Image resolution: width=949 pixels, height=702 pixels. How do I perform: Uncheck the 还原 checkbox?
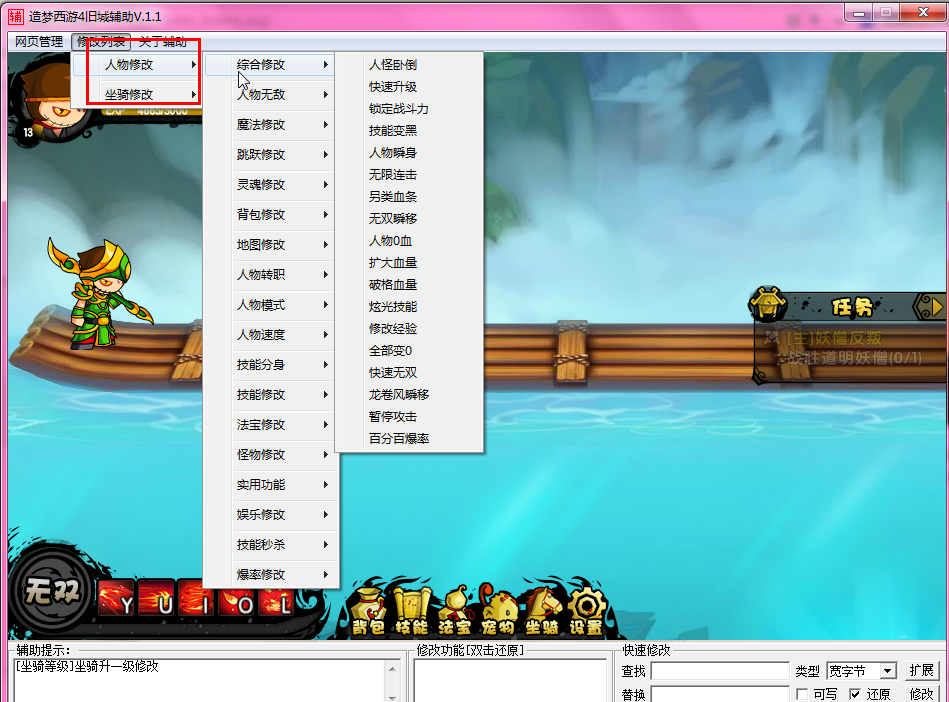(855, 694)
